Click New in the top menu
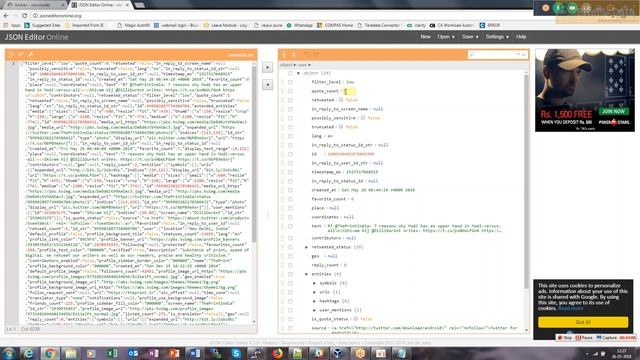 [425, 37]
